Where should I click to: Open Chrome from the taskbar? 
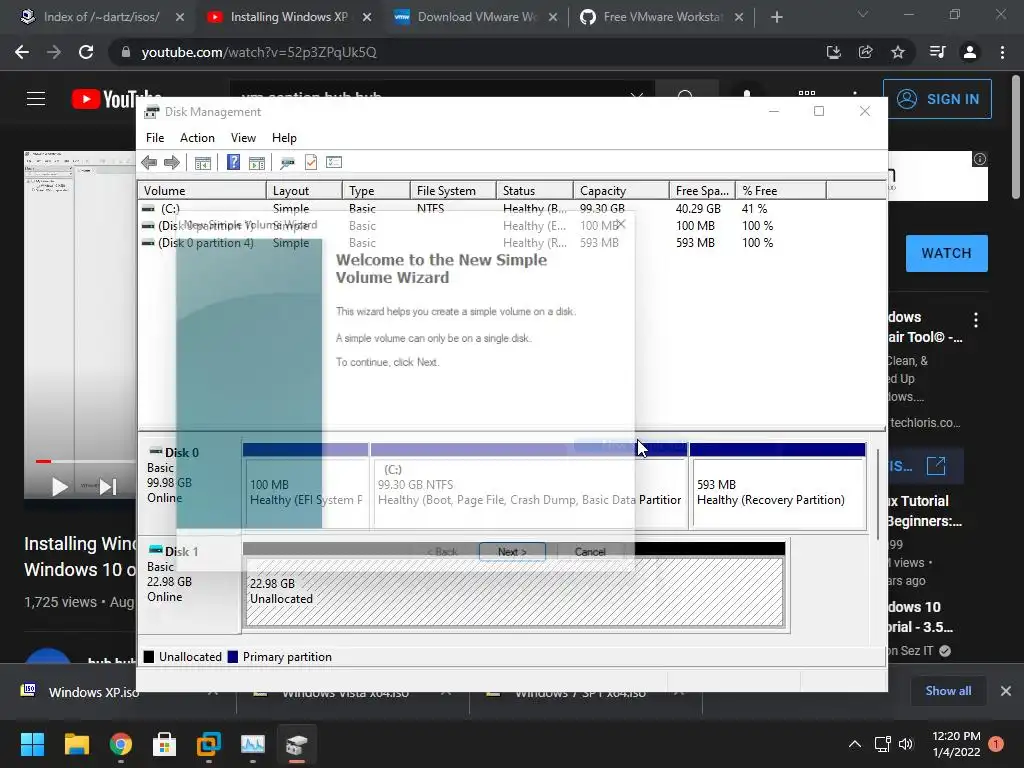click(x=121, y=744)
